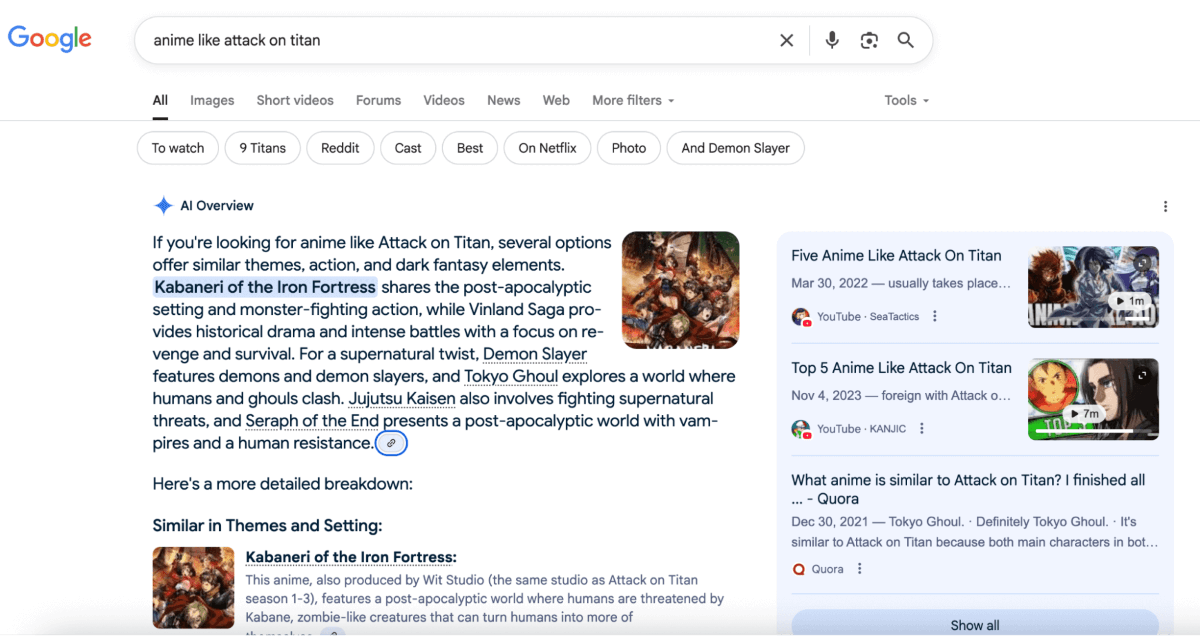
Task: Open options for SeaTactics video result
Action: click(935, 317)
